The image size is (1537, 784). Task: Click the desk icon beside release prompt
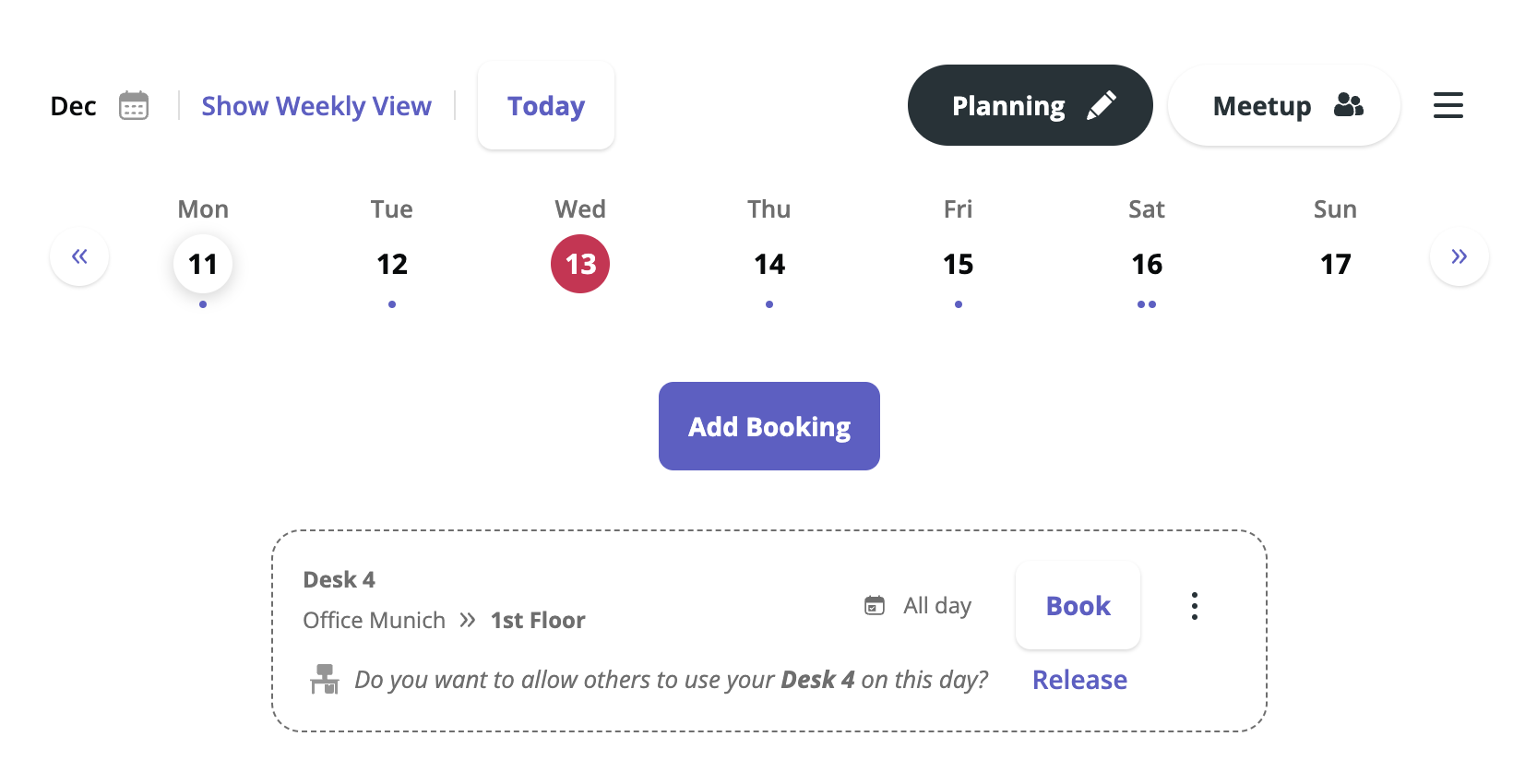(x=325, y=680)
